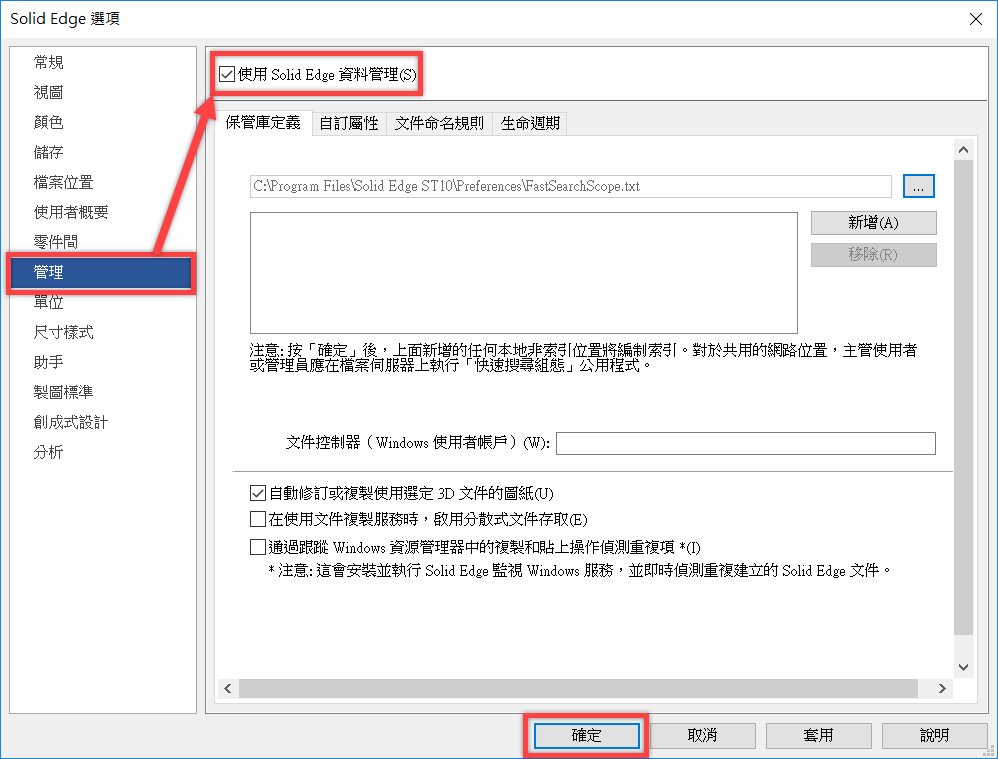Viewport: 998px width, 759px height.
Task: Open the 儲存 options page
Action: coord(48,152)
